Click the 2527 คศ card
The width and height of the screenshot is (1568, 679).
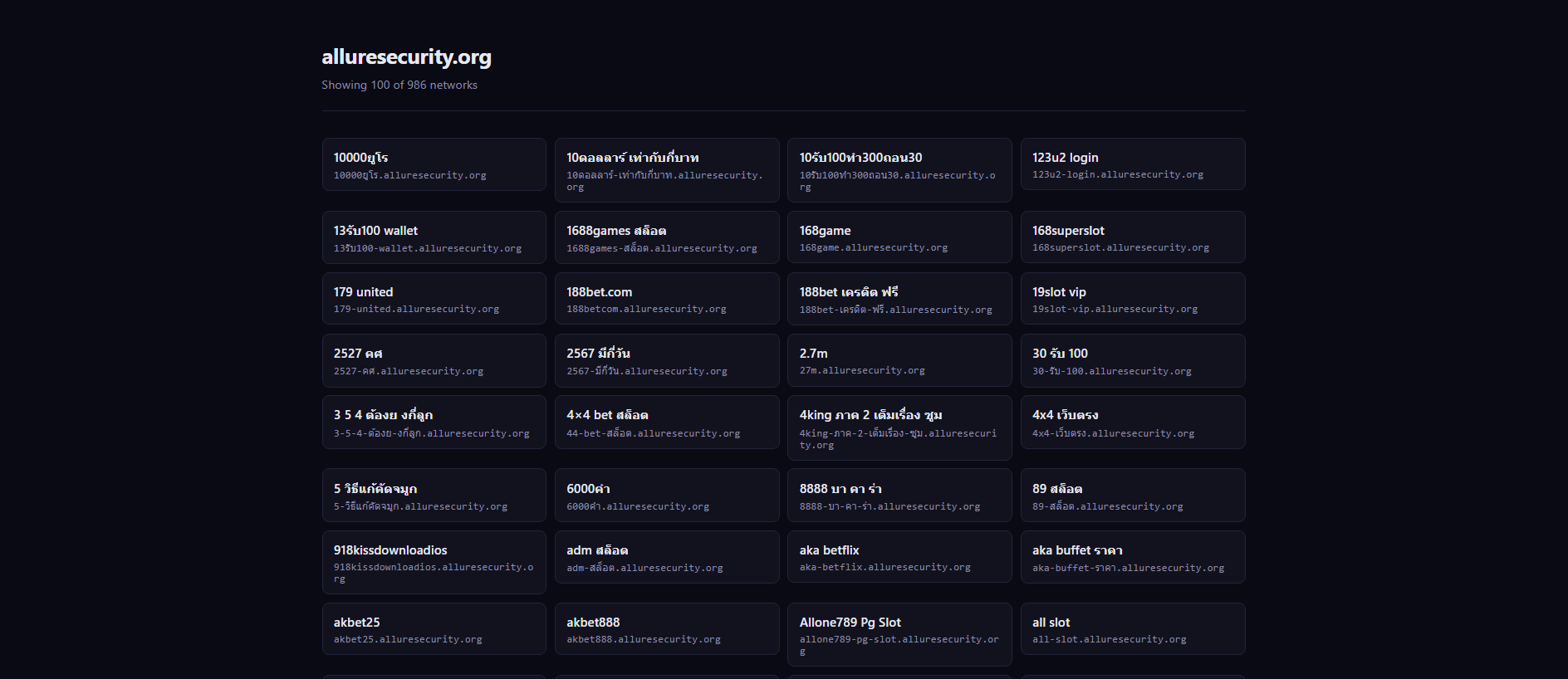point(434,360)
